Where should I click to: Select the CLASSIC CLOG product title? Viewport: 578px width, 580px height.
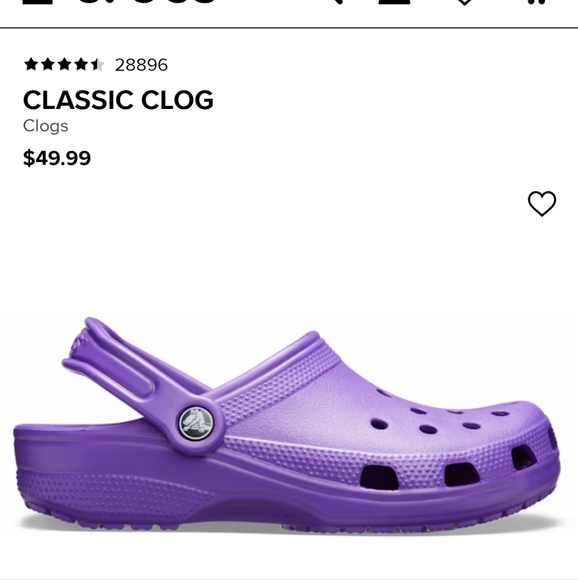tap(118, 100)
